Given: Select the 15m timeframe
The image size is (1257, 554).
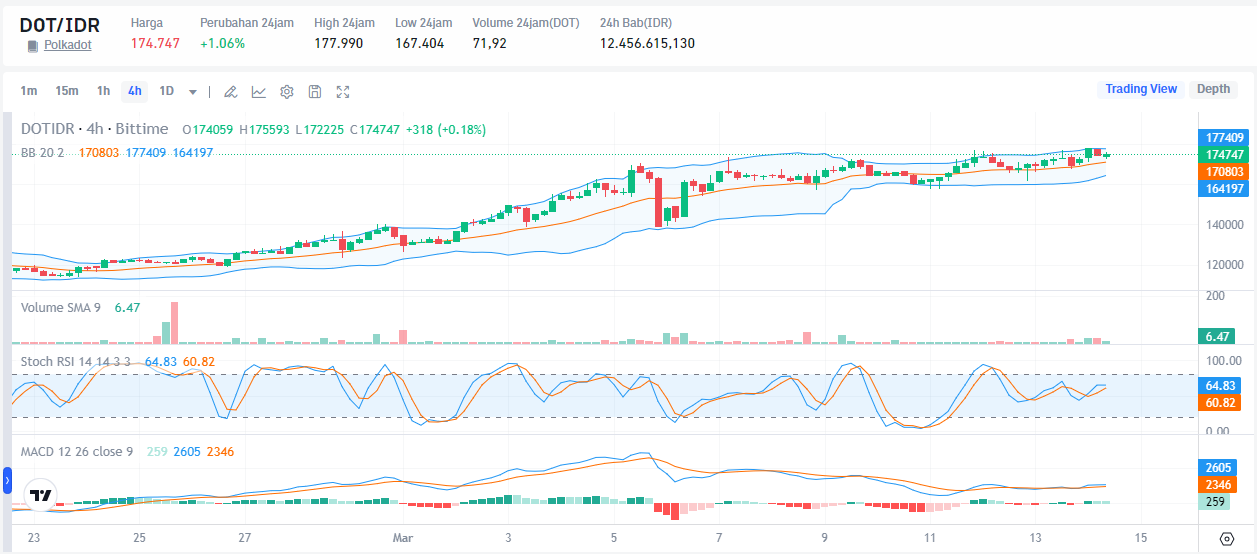Looking at the screenshot, I should coord(67,91).
